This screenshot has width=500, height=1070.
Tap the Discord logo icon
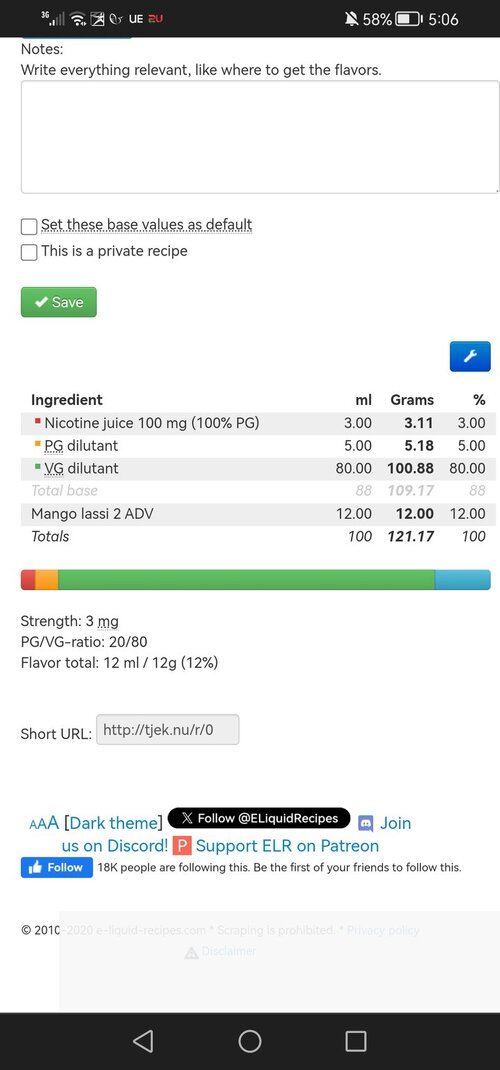click(x=366, y=824)
